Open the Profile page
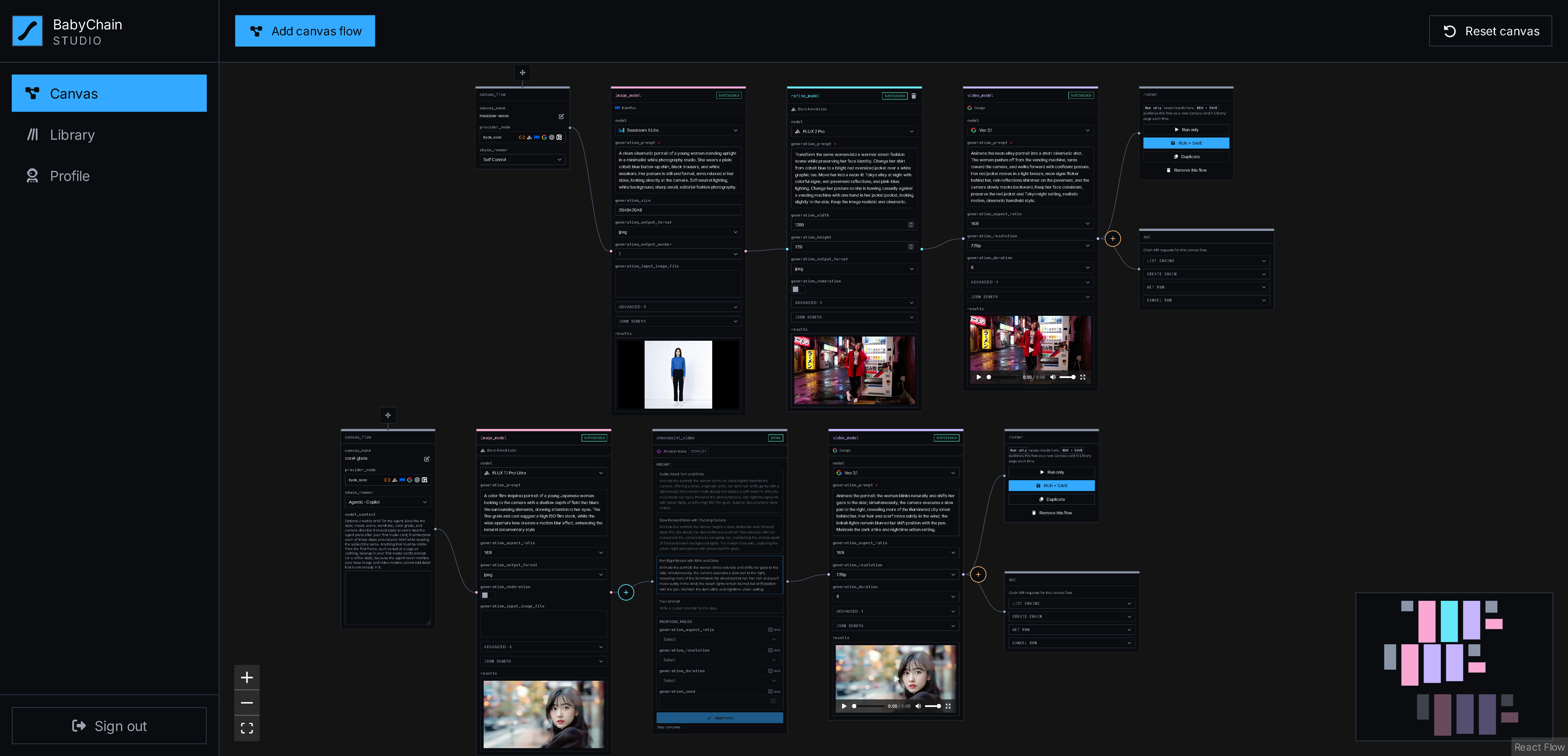This screenshot has height=756, width=1568. [109, 176]
